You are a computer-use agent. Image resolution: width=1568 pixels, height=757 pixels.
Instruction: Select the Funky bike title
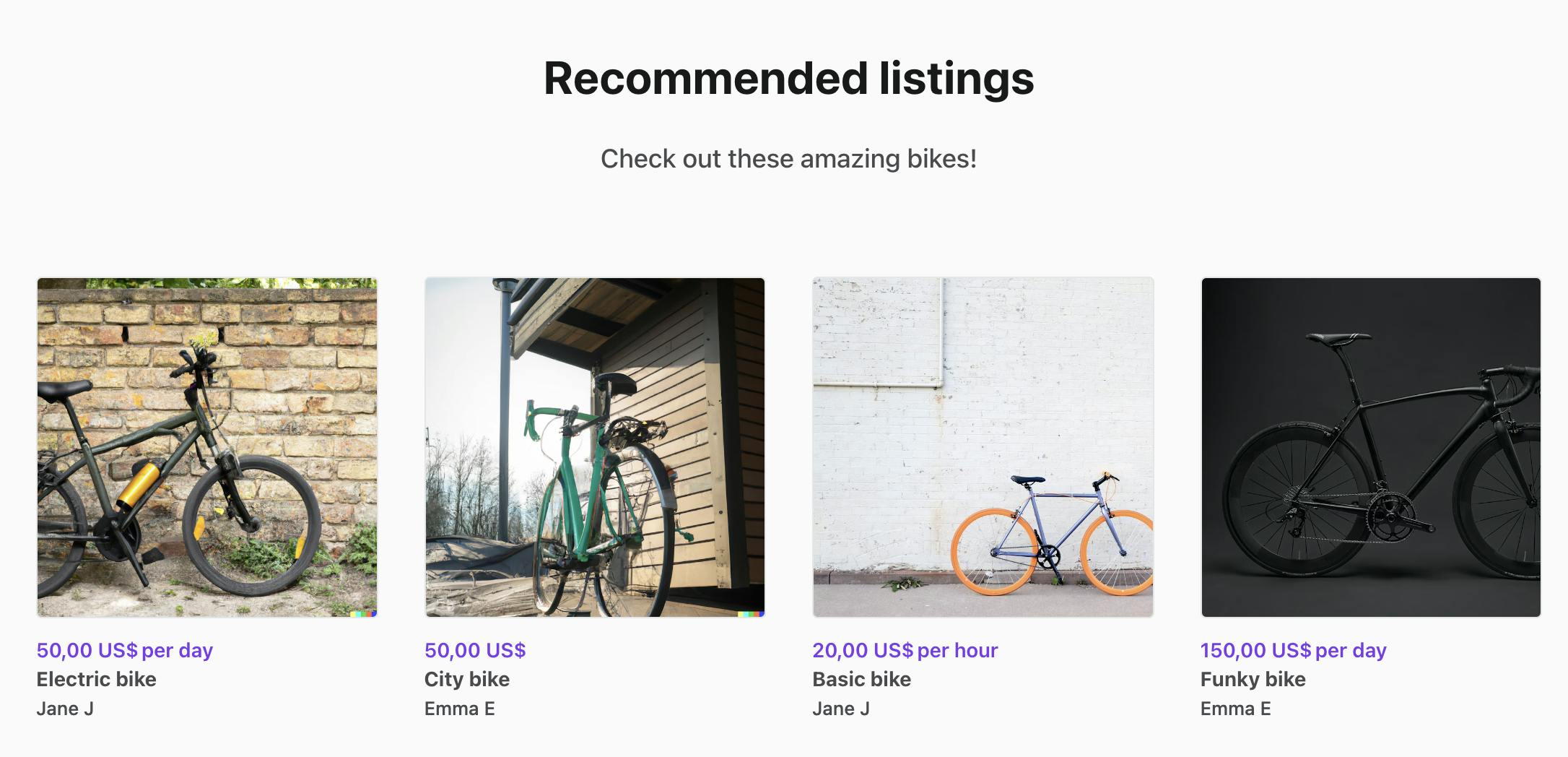point(1253,679)
